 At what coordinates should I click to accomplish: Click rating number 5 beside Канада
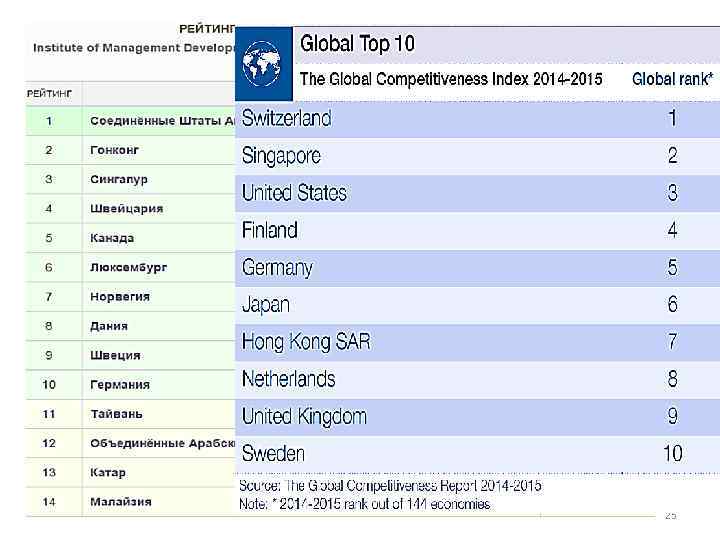coord(49,238)
